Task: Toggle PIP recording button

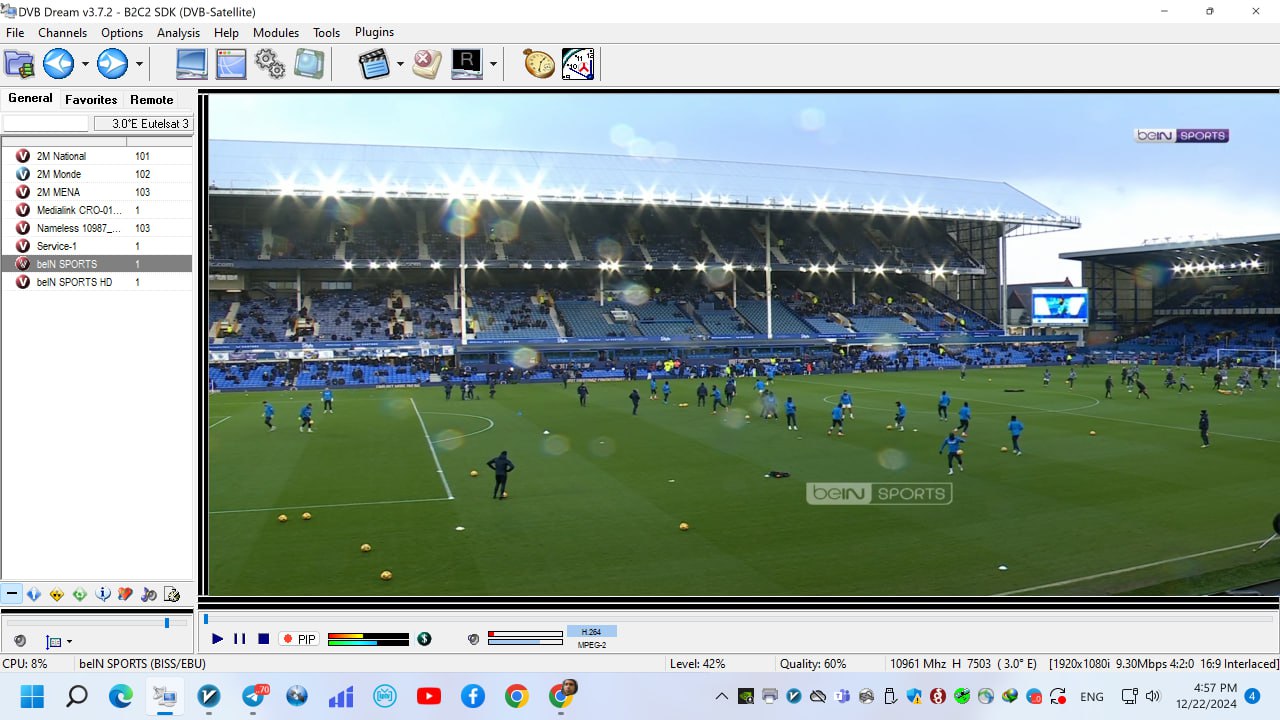Action: [x=298, y=639]
